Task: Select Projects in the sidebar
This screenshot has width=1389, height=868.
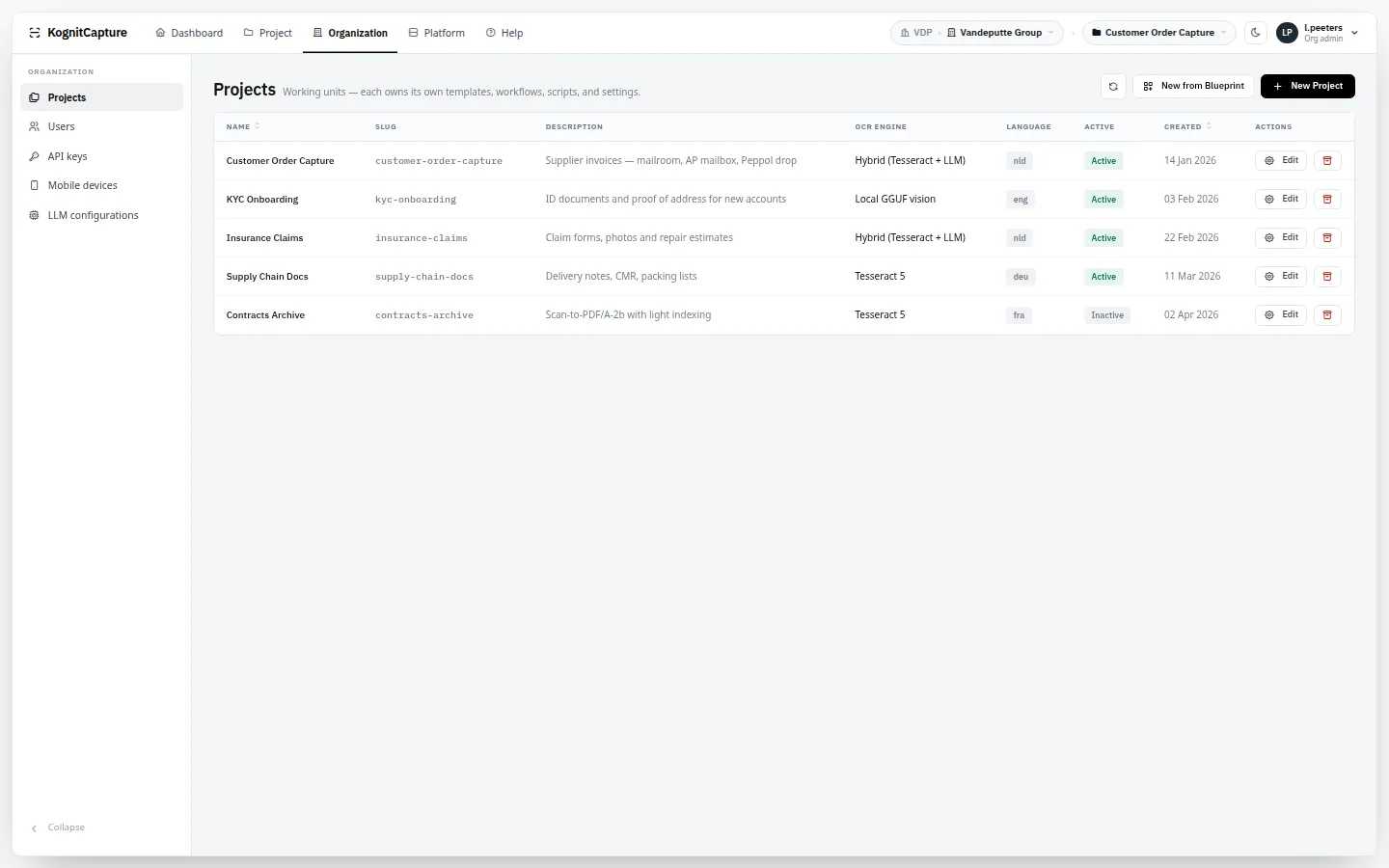Action: (101, 97)
